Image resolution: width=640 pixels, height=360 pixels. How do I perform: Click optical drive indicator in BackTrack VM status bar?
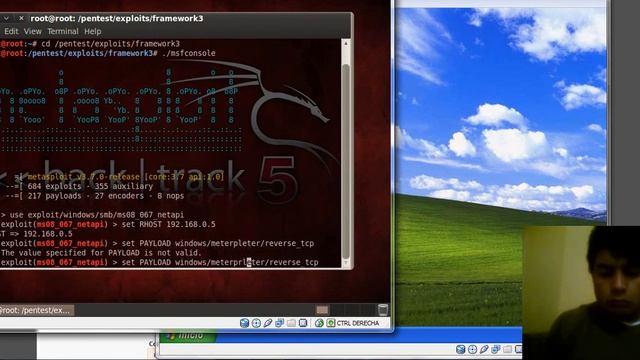click(x=256, y=323)
